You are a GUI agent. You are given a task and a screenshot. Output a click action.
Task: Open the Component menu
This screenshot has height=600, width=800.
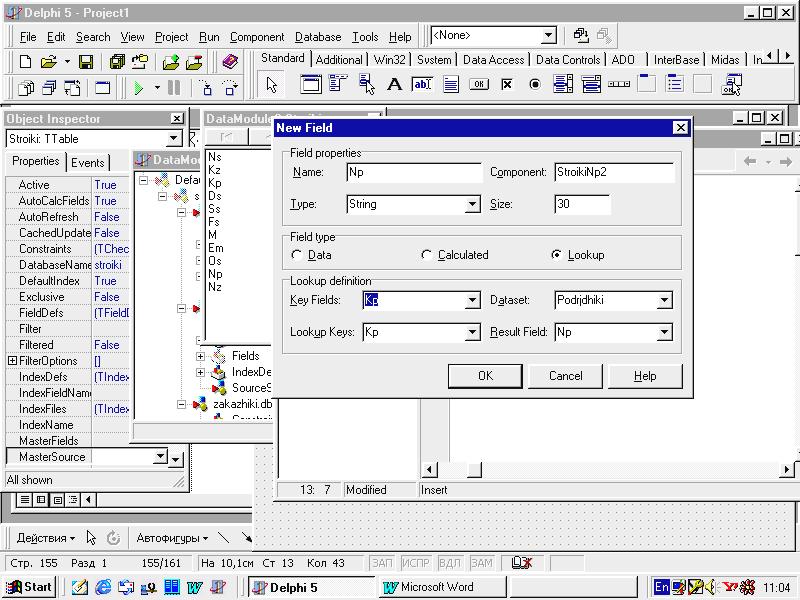click(x=257, y=37)
